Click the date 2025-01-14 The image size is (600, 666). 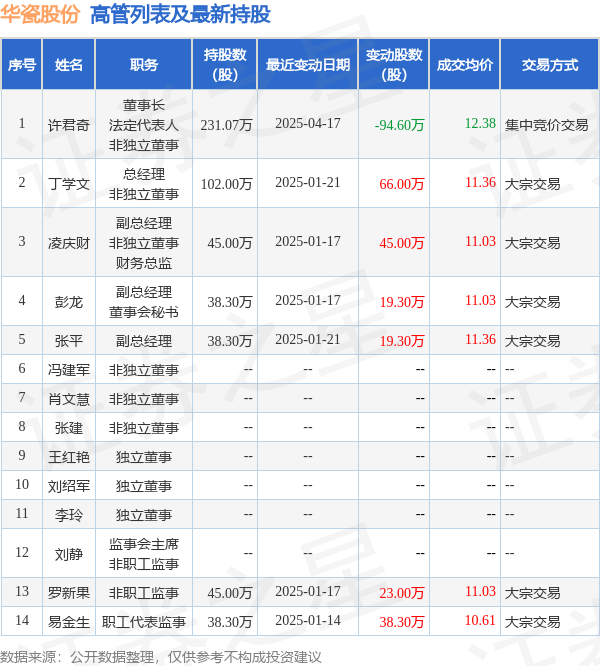pyautogui.click(x=308, y=620)
